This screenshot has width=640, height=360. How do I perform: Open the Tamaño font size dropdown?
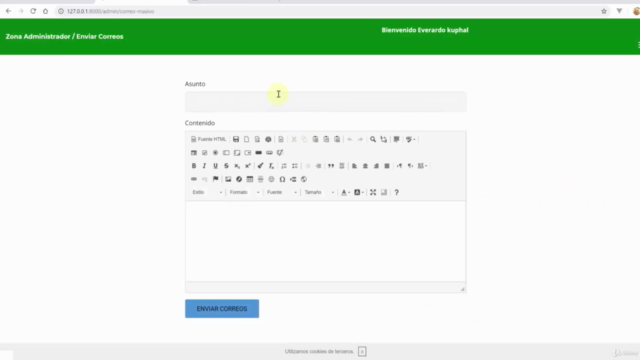pos(319,192)
